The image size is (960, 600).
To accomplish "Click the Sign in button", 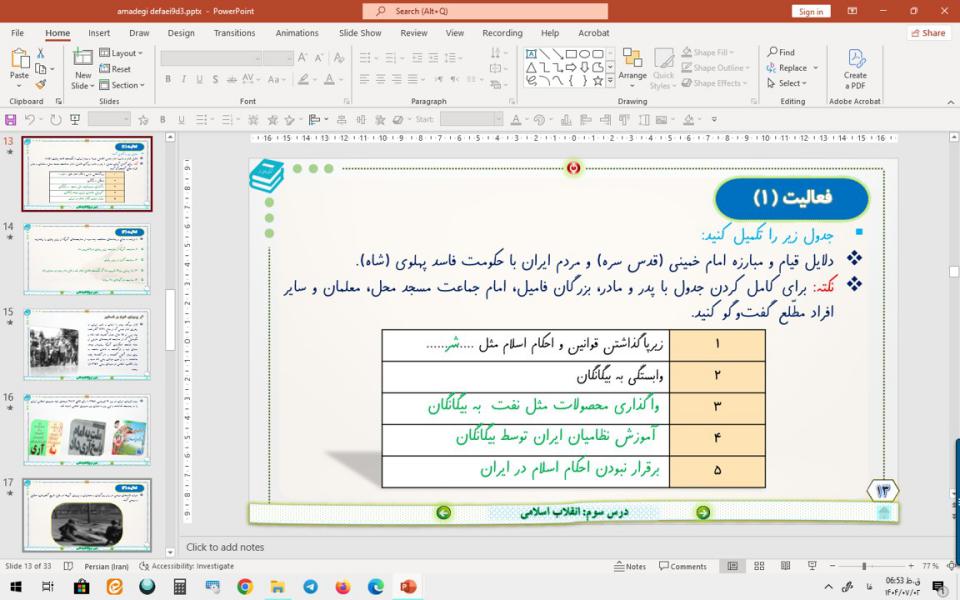I will tap(811, 11).
